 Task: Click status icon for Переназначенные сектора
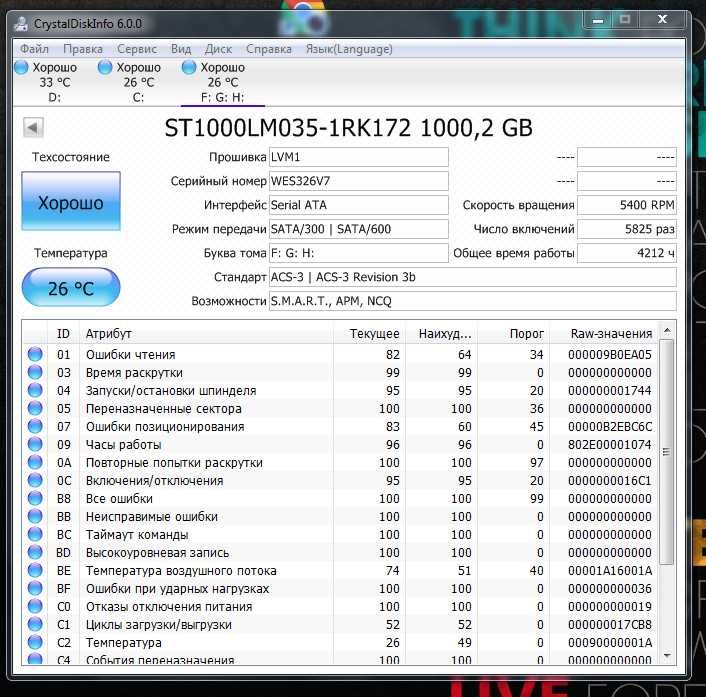click(35, 408)
